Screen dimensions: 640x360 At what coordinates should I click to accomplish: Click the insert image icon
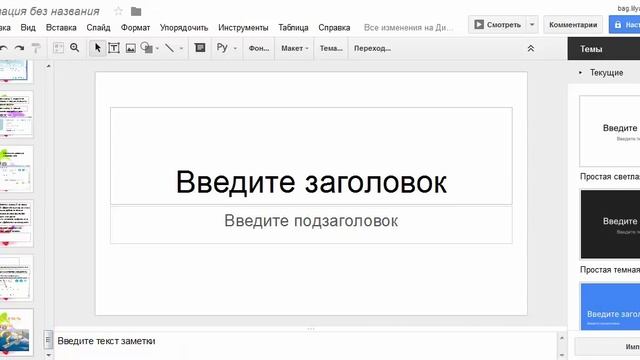131,48
